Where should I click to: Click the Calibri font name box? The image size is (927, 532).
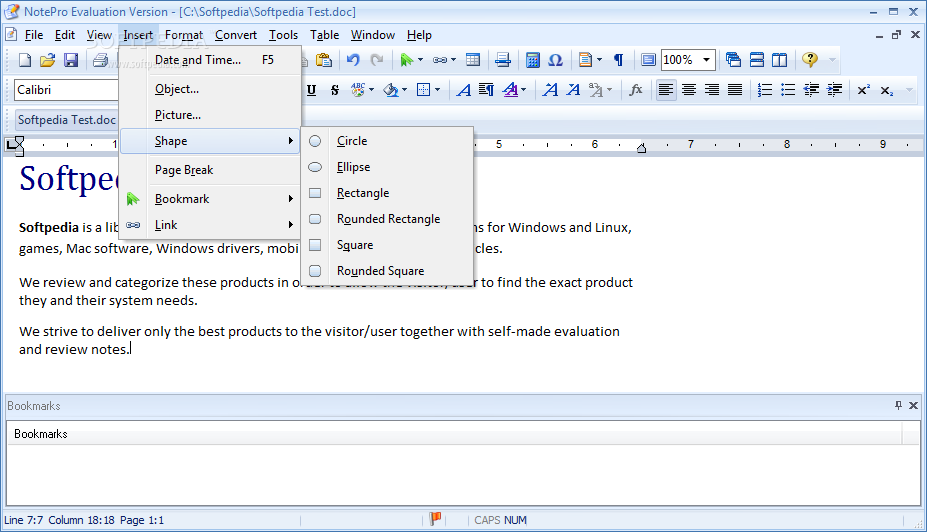coord(66,90)
